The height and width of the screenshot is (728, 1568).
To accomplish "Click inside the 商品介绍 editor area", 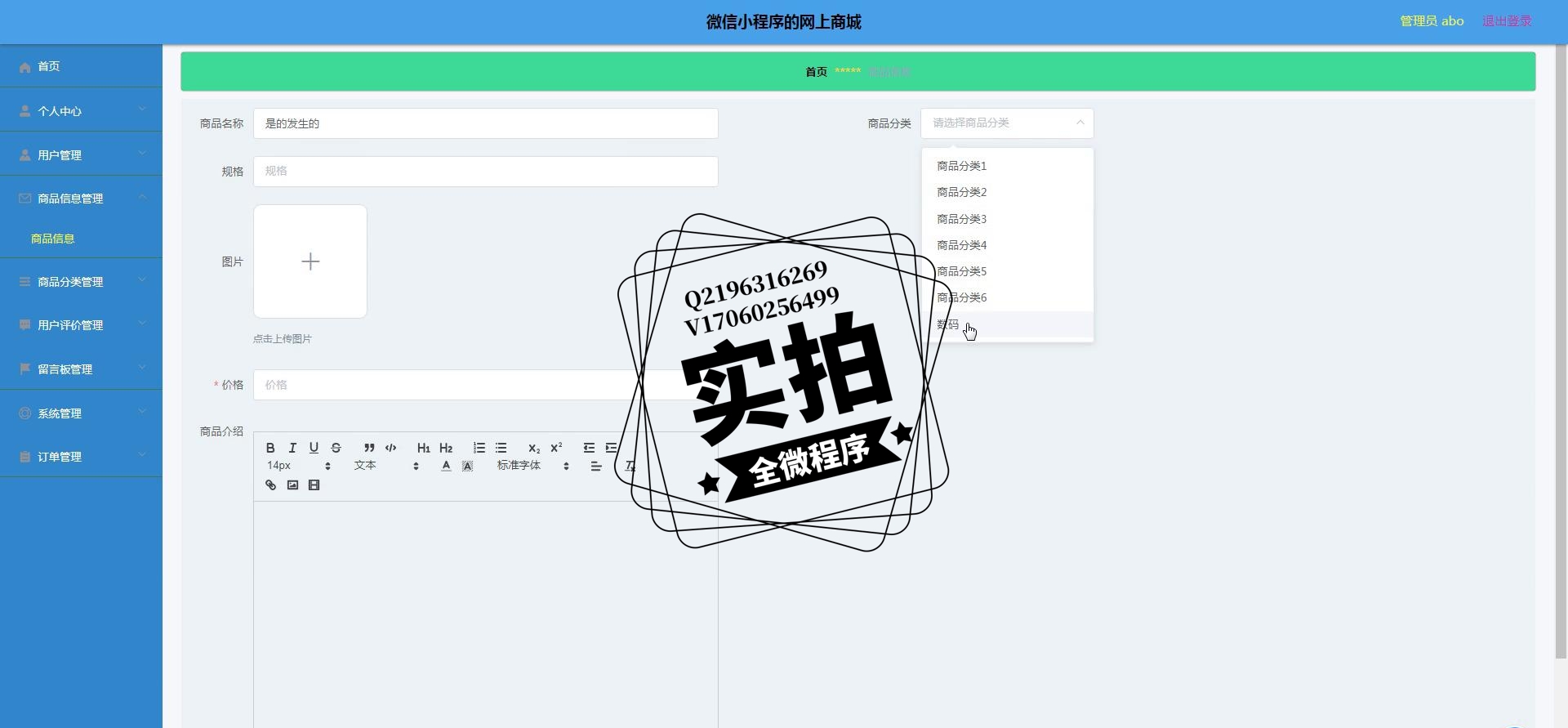I will [x=485, y=613].
